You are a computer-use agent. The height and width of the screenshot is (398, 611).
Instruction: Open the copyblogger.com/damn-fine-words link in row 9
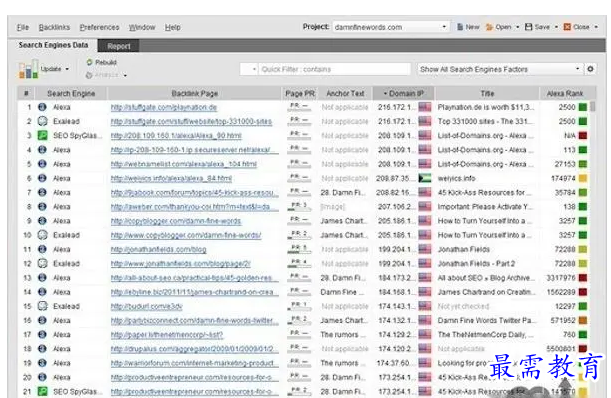[176, 221]
